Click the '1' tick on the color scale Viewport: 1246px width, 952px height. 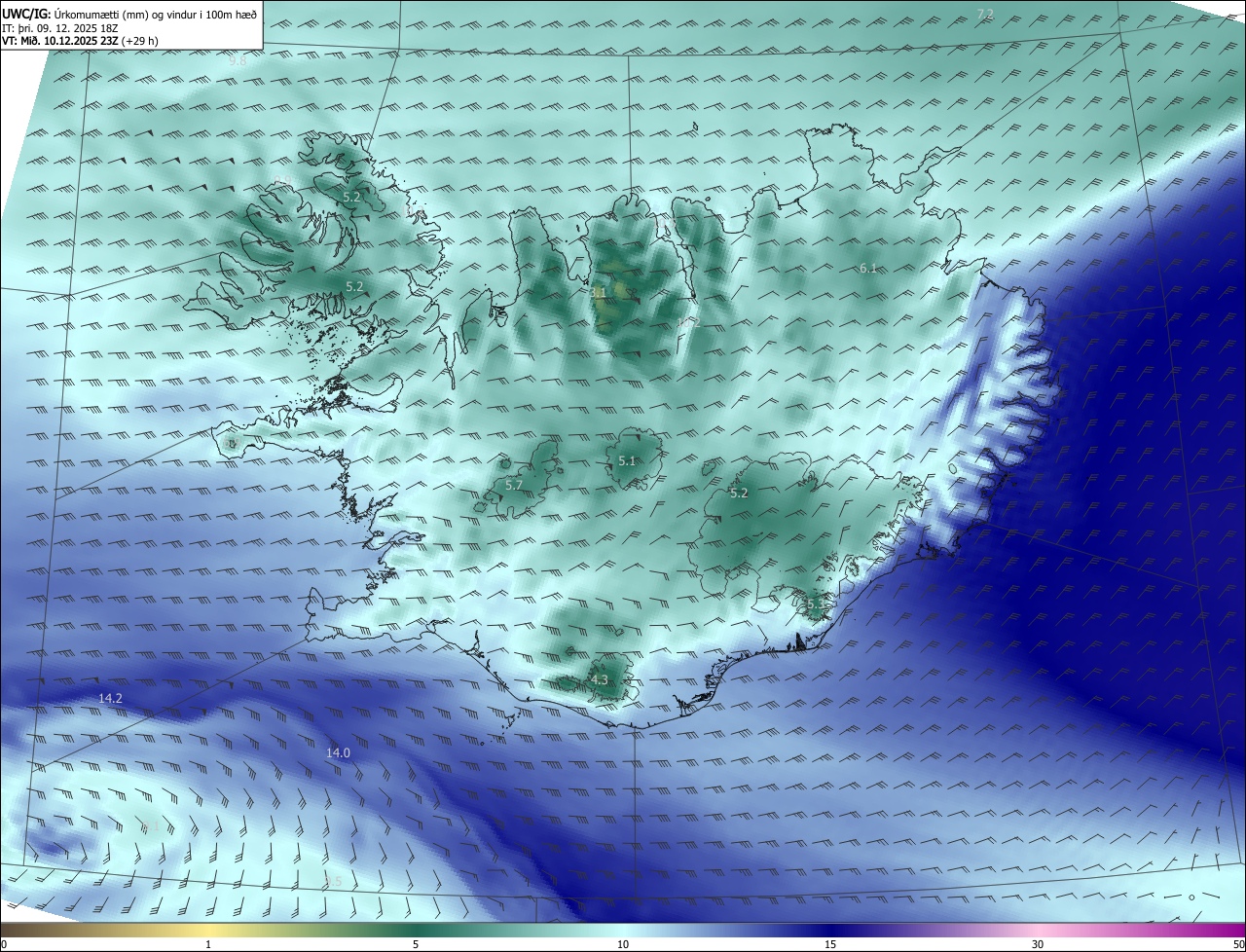(x=208, y=944)
